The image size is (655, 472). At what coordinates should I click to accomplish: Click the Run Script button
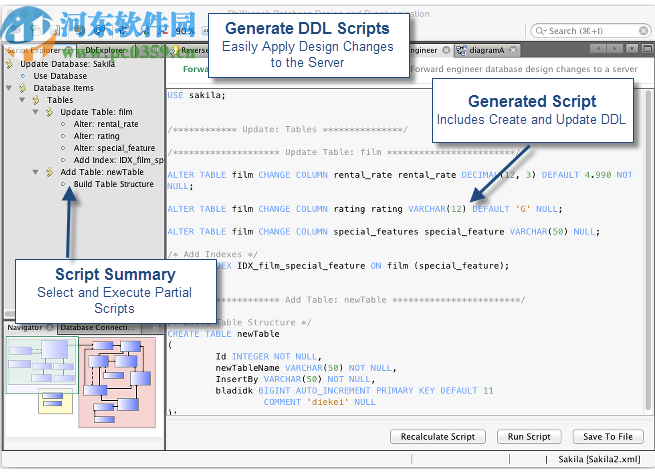tap(529, 436)
